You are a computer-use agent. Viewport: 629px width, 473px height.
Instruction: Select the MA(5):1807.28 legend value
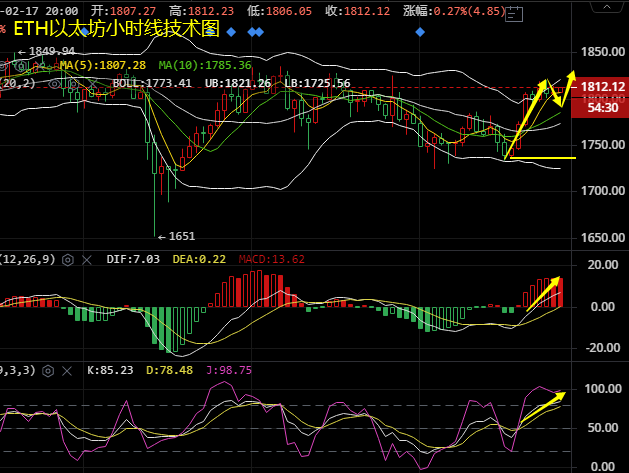[x=103, y=65]
